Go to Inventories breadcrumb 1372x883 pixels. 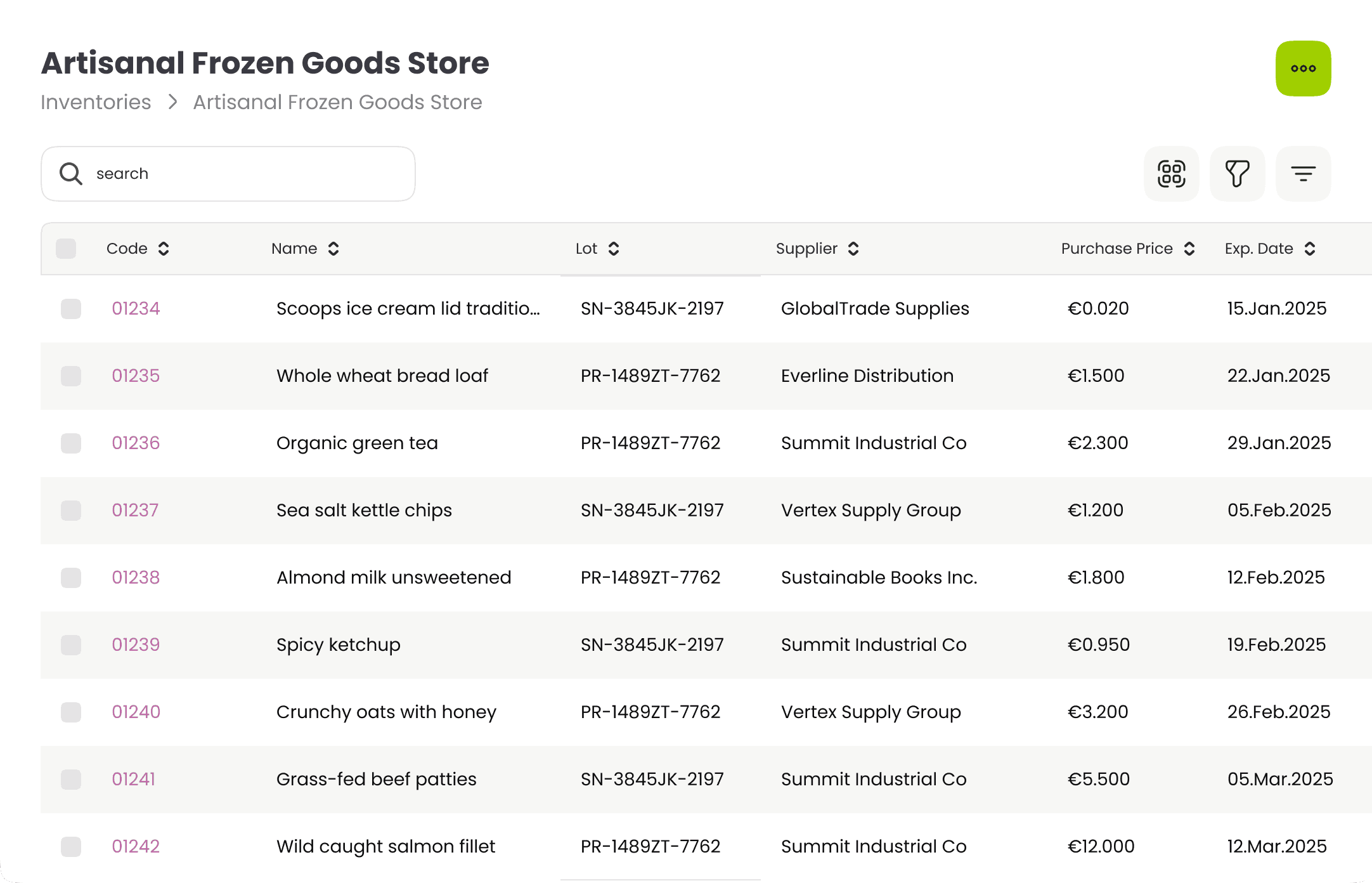(96, 102)
